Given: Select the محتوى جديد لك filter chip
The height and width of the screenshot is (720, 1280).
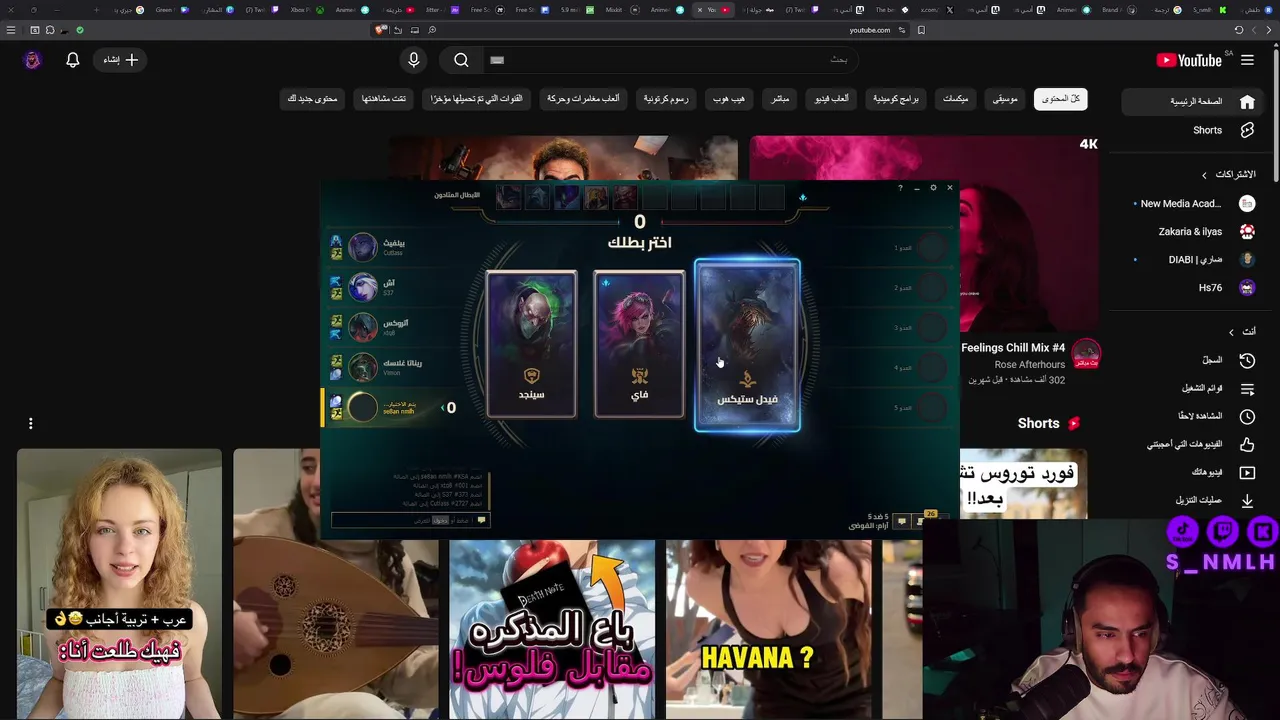Looking at the screenshot, I should (x=313, y=99).
